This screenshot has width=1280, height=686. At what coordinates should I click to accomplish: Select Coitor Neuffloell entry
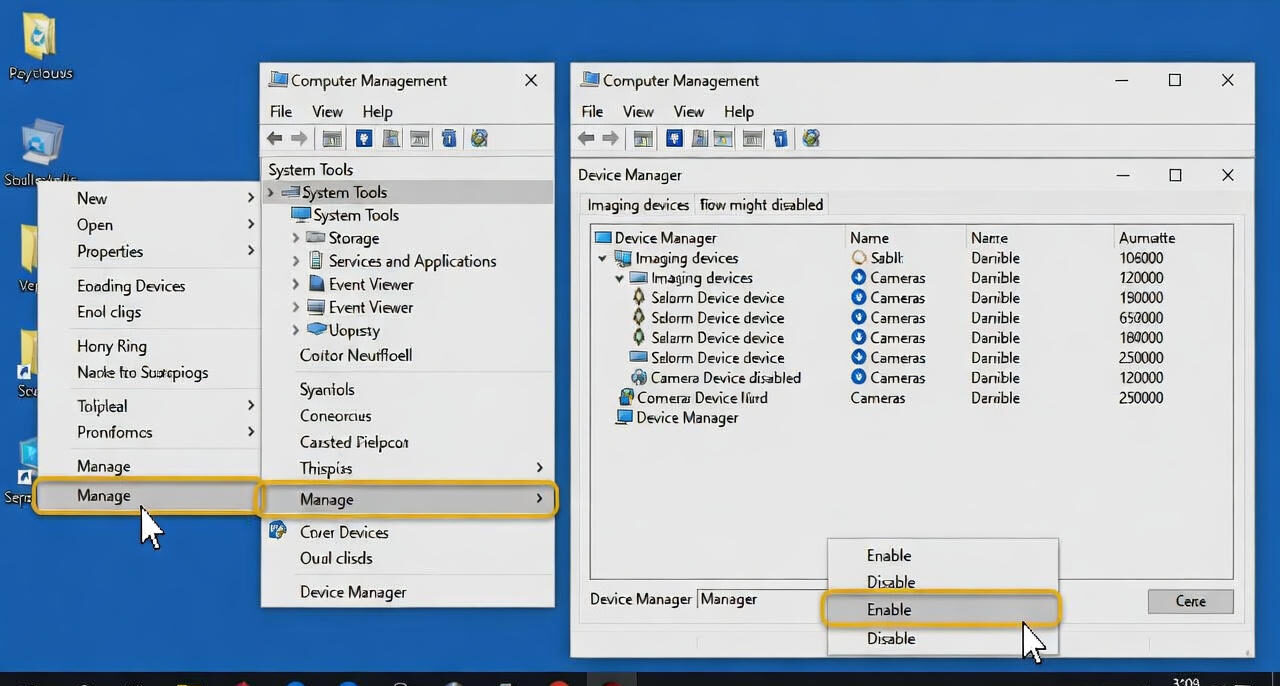[356, 355]
